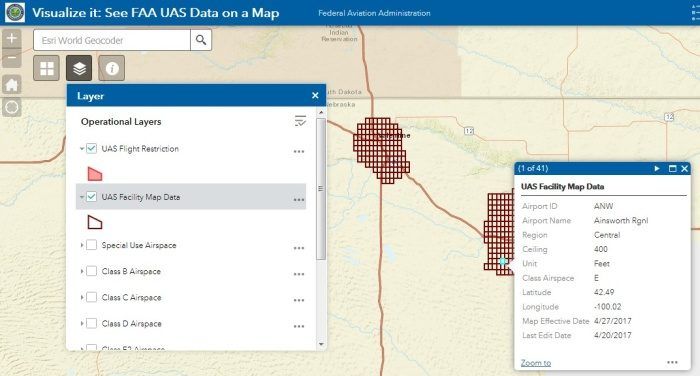Find my location on the map
Image resolution: width=700 pixels, height=376 pixels.
[12, 107]
